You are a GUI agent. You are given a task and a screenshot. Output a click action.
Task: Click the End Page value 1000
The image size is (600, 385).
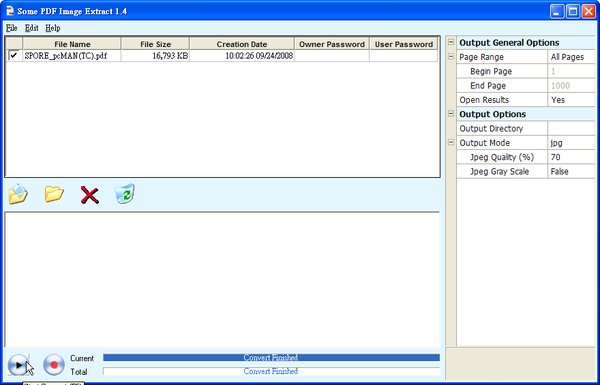(571, 86)
